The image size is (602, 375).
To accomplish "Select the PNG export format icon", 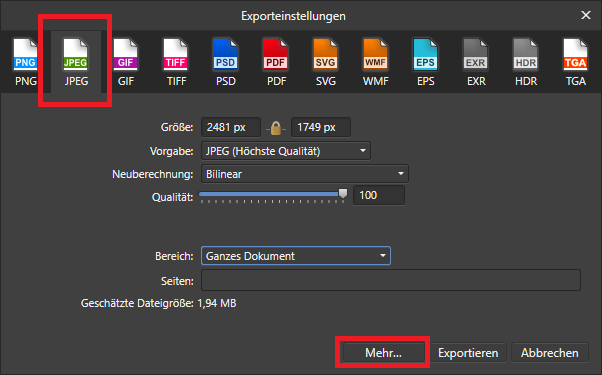I will click(26, 62).
